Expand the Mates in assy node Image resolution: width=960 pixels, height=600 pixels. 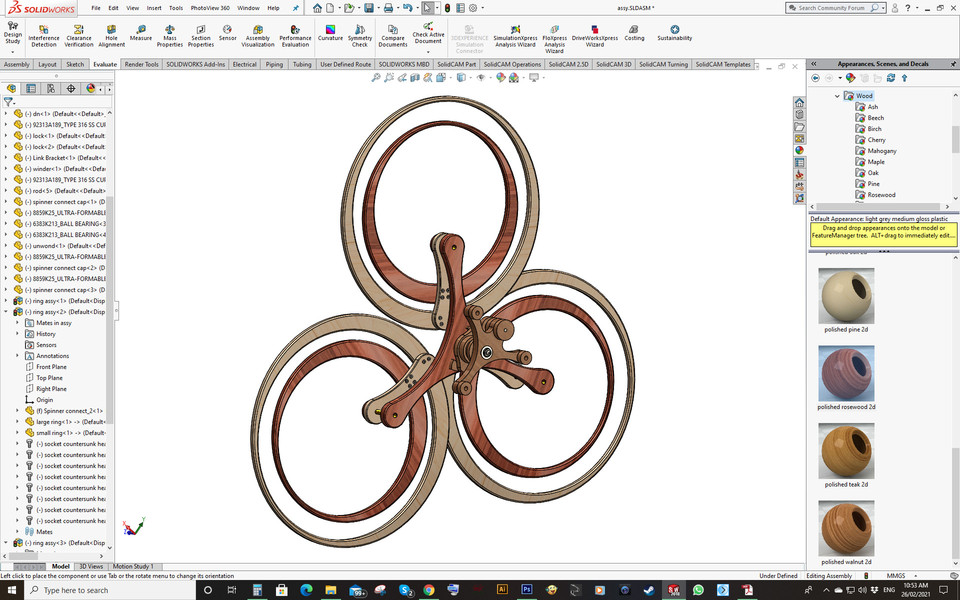click(15, 322)
